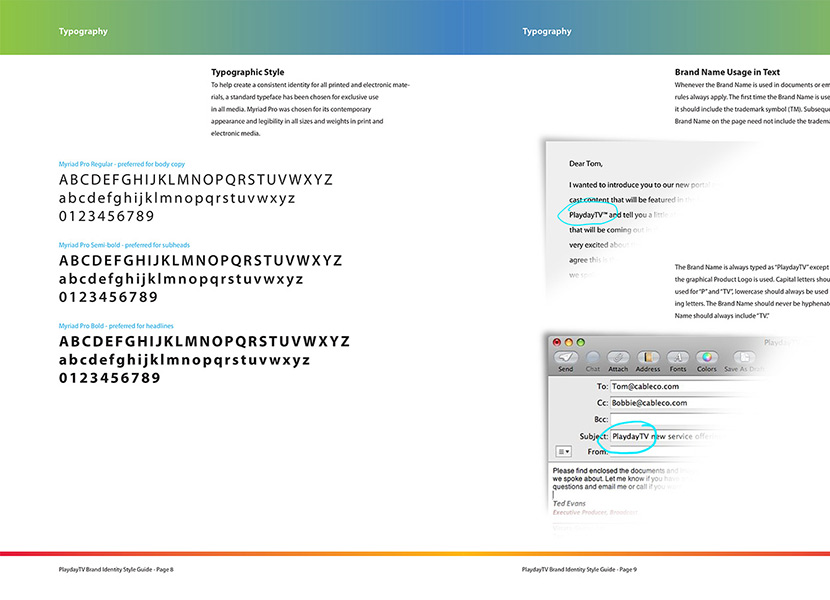Viewport: 830px width, 600px height.
Task: Close the mail window with the red button
Action: click(x=557, y=342)
